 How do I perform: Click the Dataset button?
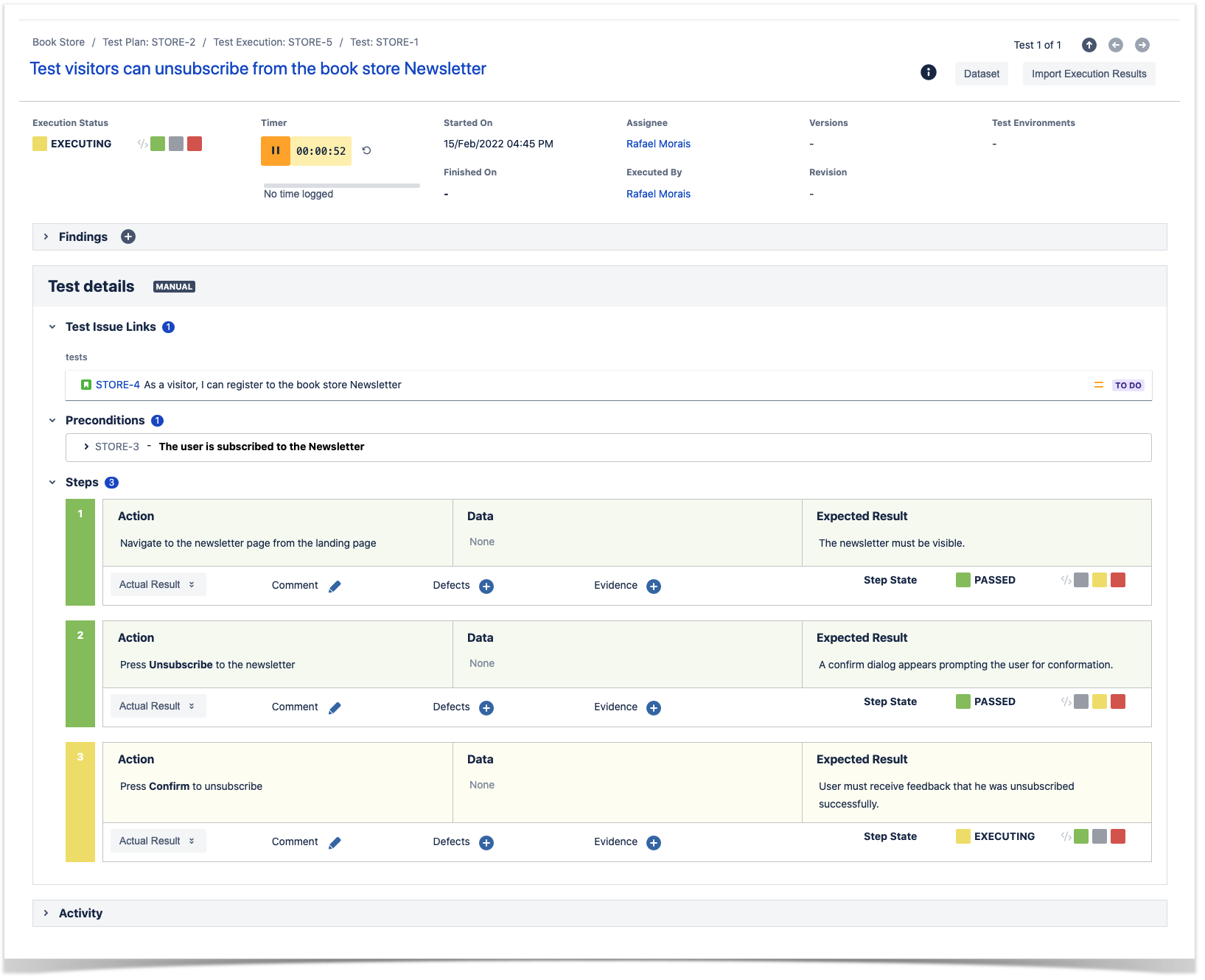[982, 74]
